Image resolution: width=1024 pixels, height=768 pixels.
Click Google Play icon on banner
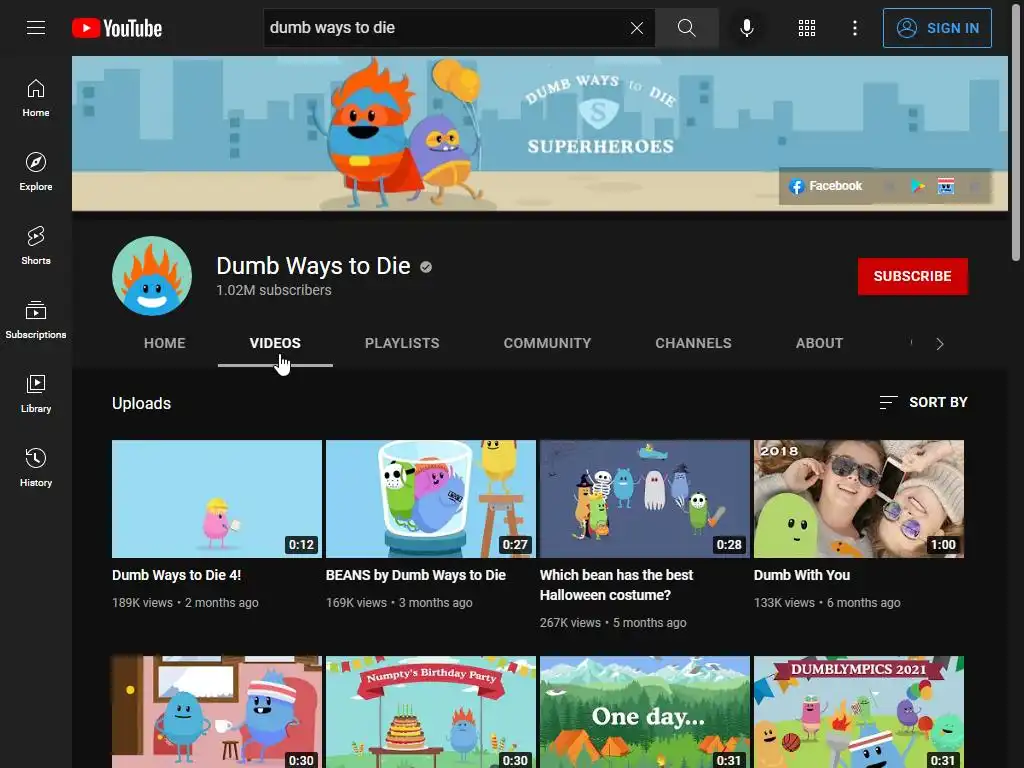[918, 187]
